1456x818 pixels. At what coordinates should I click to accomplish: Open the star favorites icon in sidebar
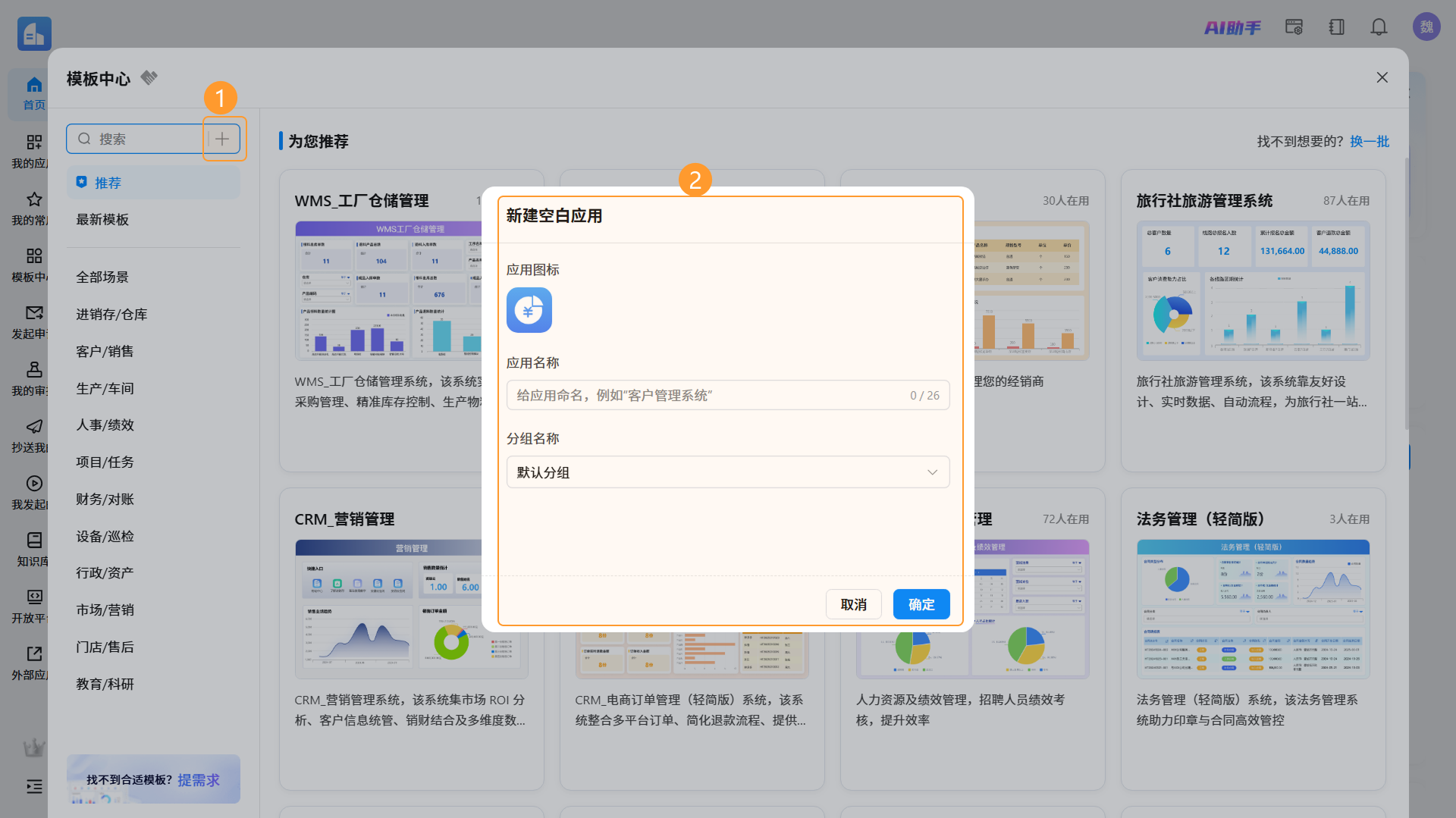coord(34,199)
